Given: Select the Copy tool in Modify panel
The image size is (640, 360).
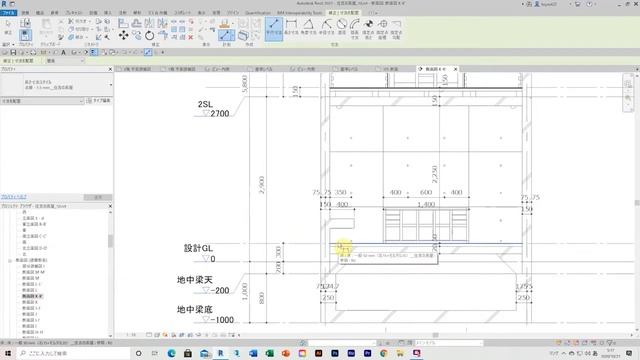Looking at the screenshot, I should (136, 36).
